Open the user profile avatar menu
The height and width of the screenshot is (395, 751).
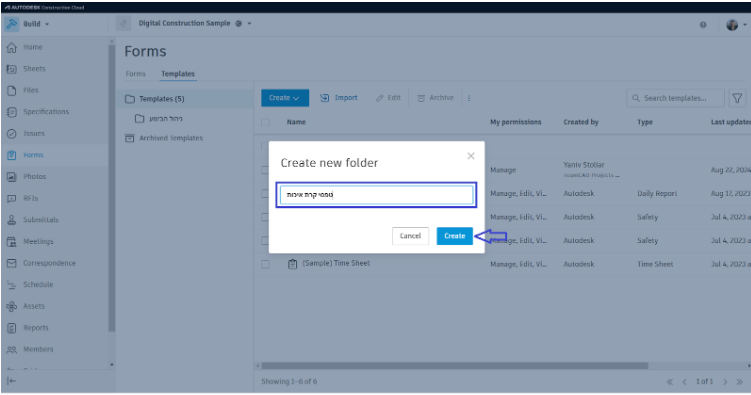point(732,25)
